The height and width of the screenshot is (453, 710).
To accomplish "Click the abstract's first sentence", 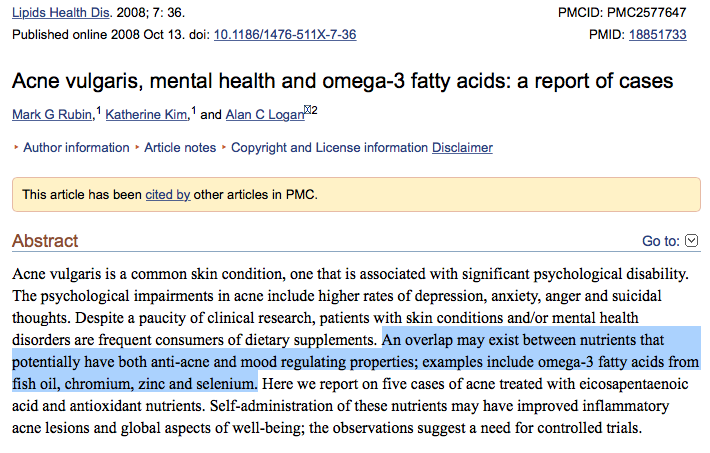I will pos(350,273).
